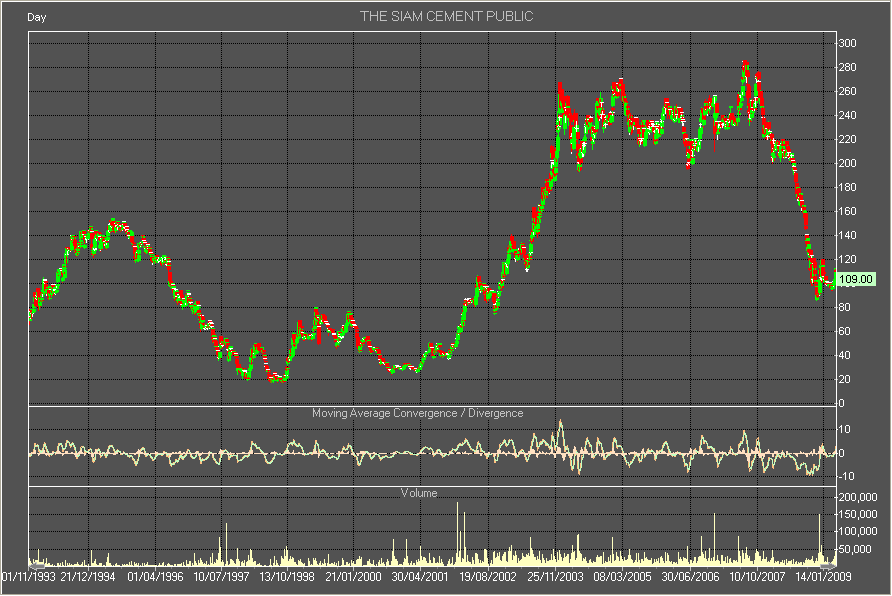Screen dimensions: 892x596
Task: Click the Day period label
Action: [x=36, y=18]
